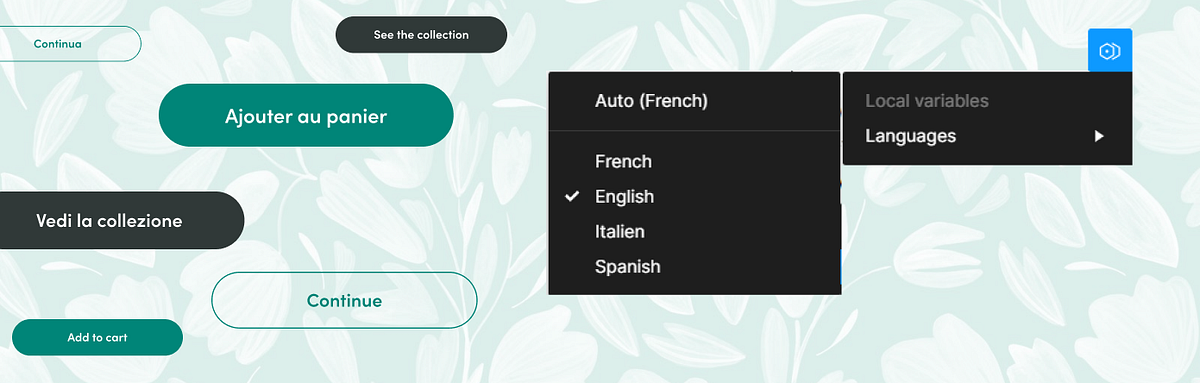Pick Italien in the language menu
Screen dimensions: 1200x383
pos(695,231)
